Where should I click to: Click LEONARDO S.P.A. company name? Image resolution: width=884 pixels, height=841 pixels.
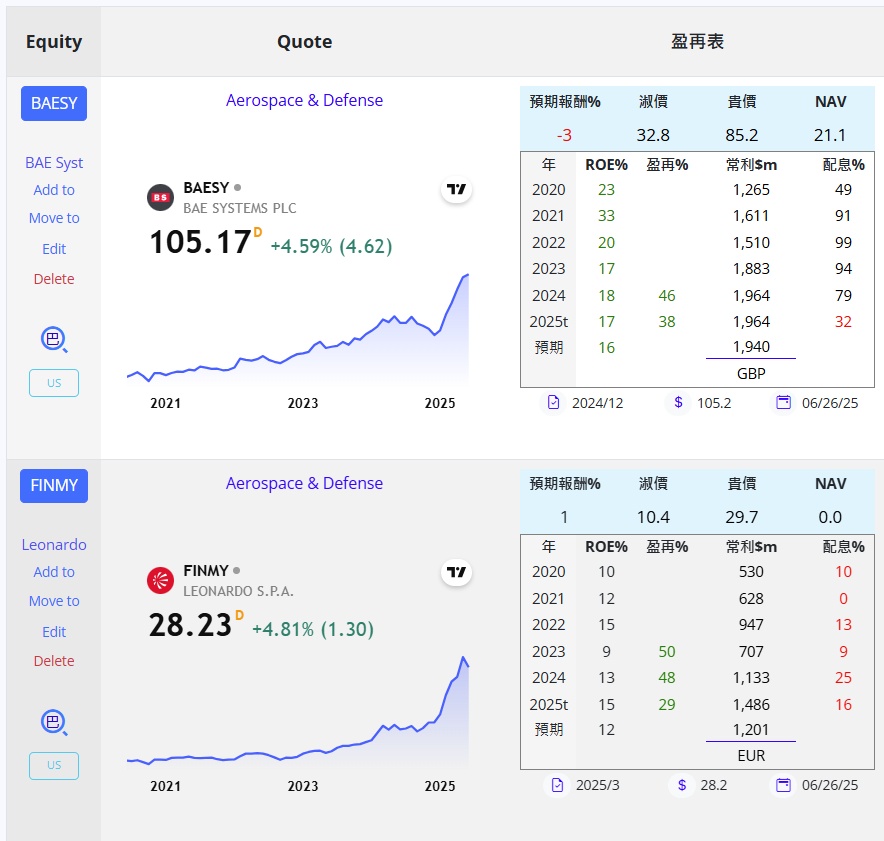pyautogui.click(x=238, y=591)
